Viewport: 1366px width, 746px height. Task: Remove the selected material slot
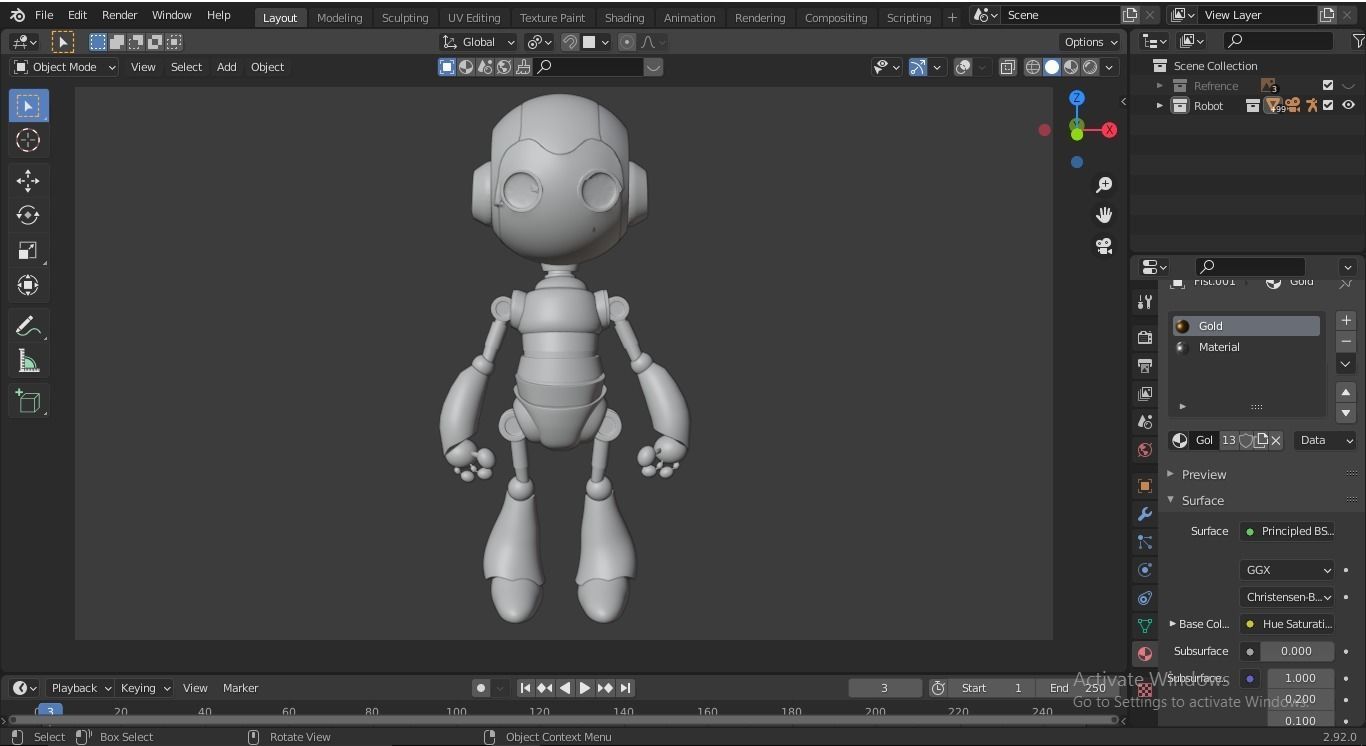tap(1346, 341)
